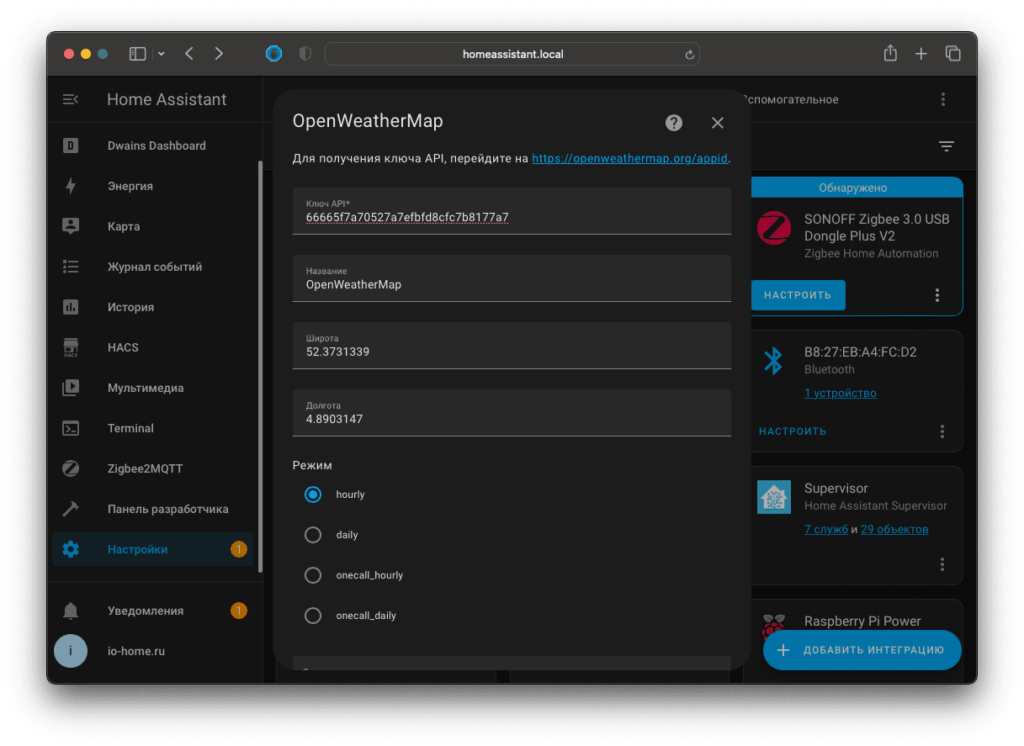Click the Ключ API input field
1024x746 pixels.
tap(512, 211)
